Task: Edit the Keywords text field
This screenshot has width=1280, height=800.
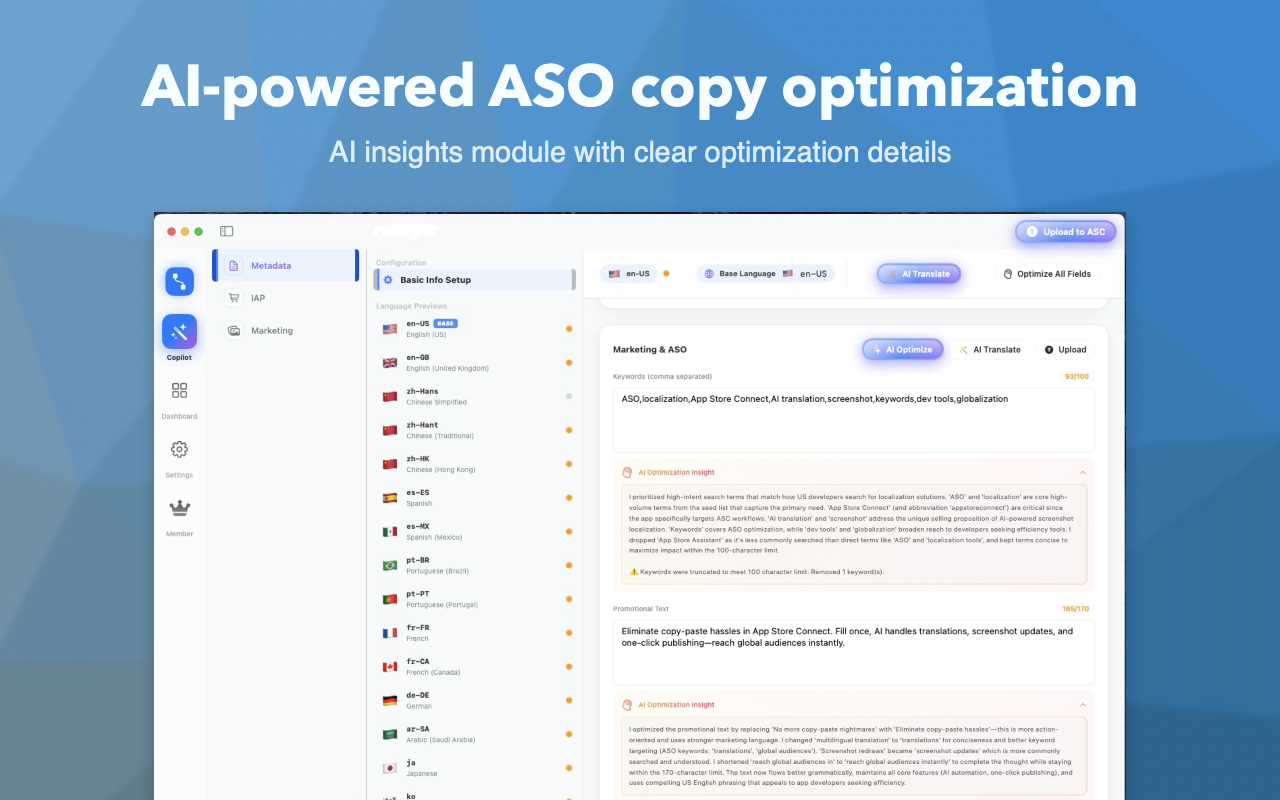Action: point(853,420)
